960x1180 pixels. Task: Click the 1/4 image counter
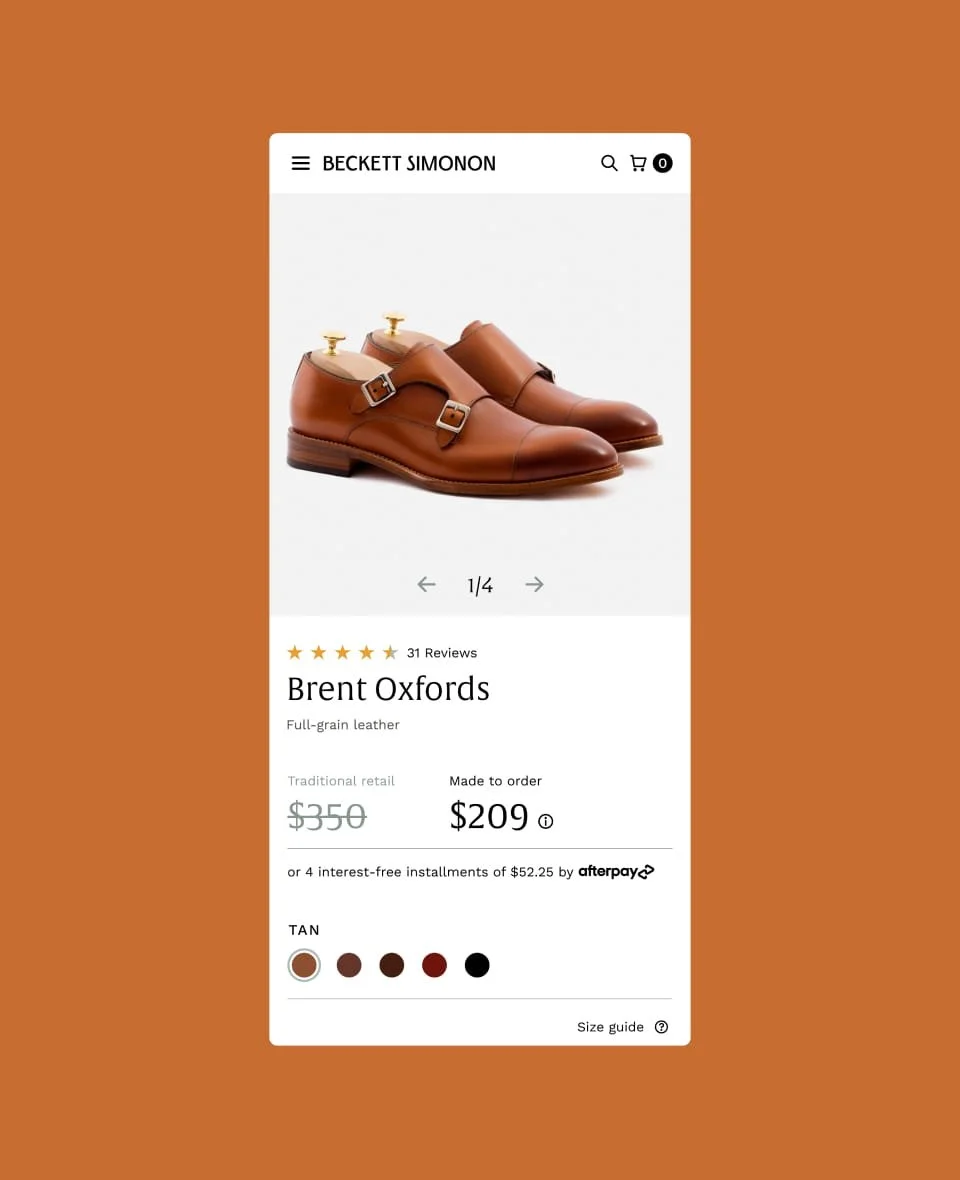(x=480, y=585)
